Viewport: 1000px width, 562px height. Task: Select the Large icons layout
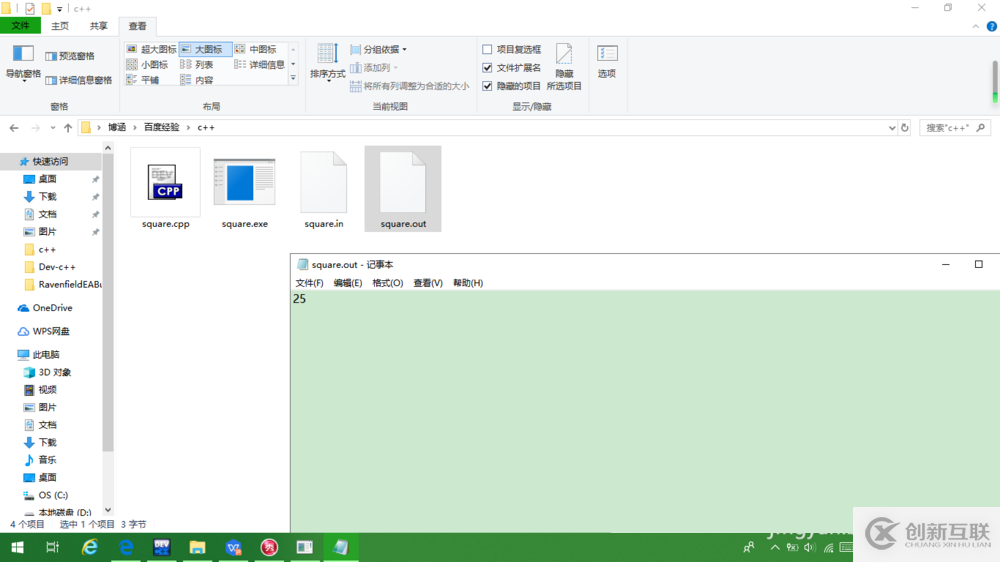[x=205, y=49]
